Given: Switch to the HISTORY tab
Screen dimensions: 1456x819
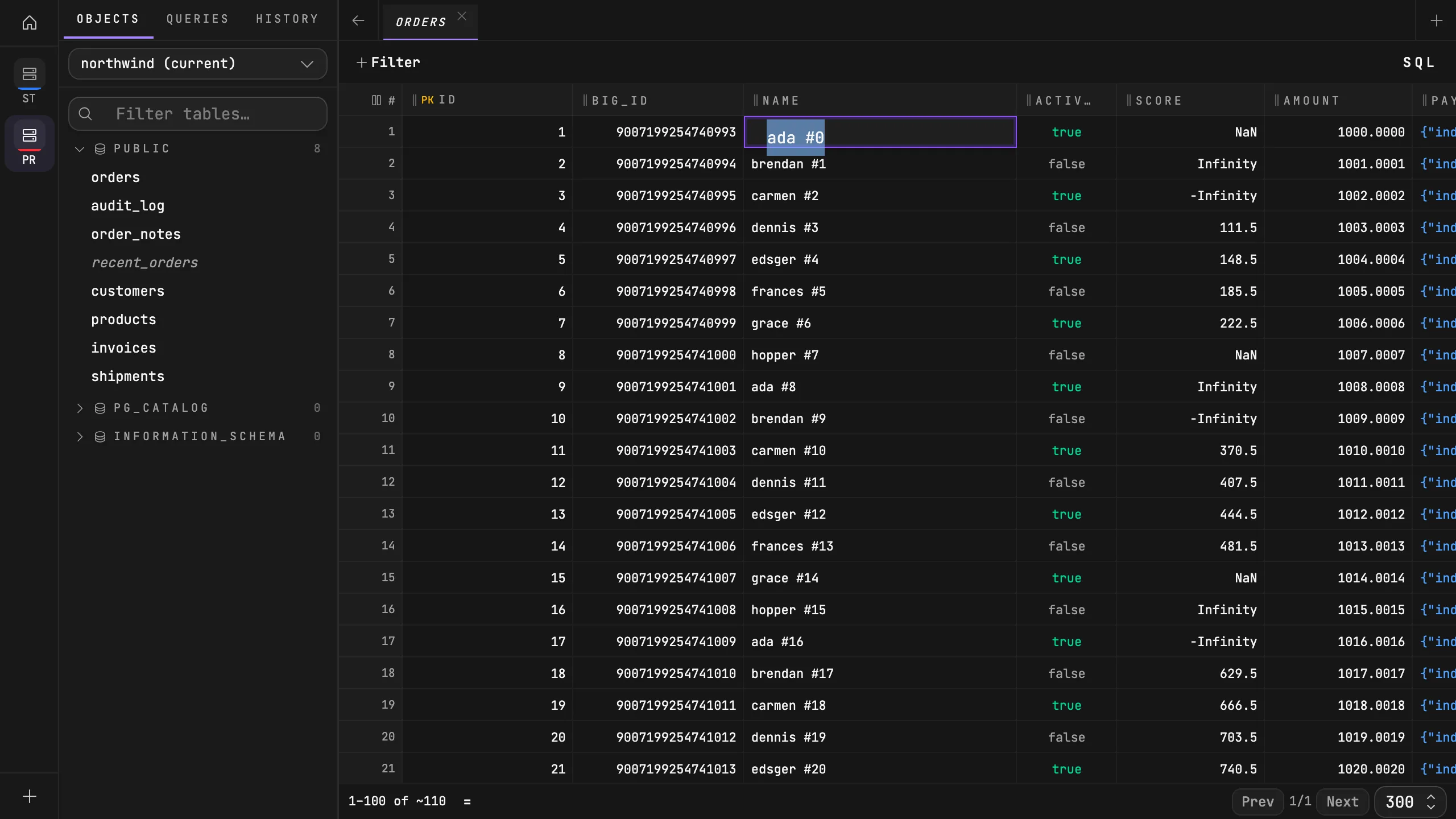Looking at the screenshot, I should pyautogui.click(x=287, y=19).
